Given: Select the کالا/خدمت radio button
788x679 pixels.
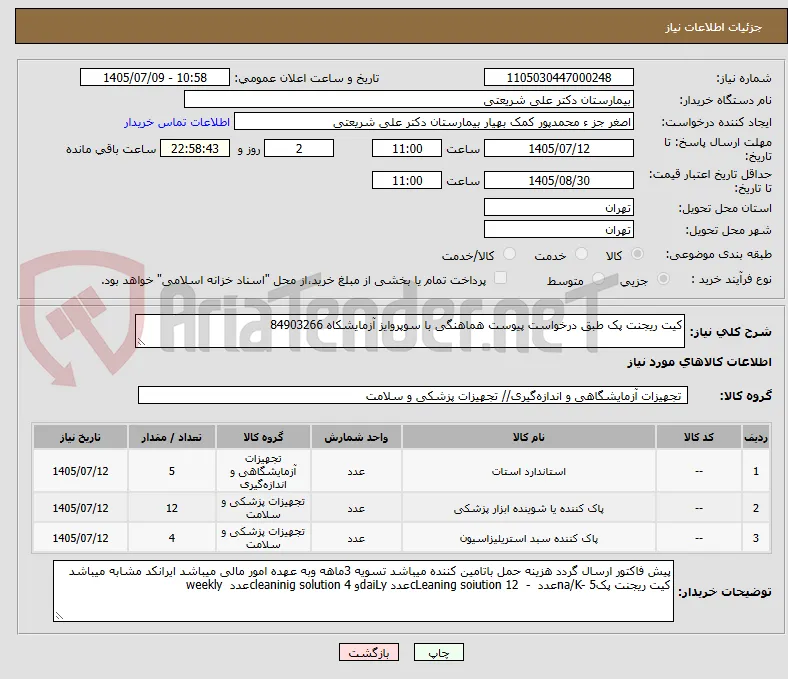Looking at the screenshot, I should [x=510, y=254].
